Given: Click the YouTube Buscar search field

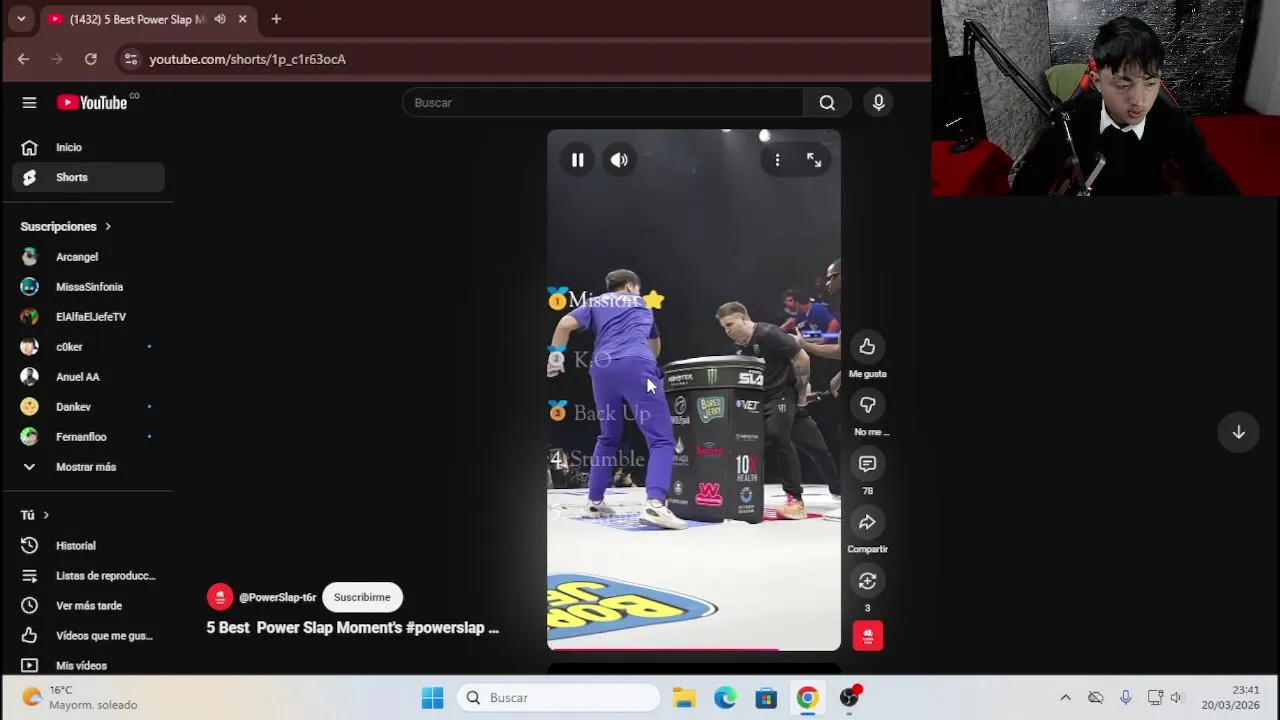Looking at the screenshot, I should (x=603, y=103).
